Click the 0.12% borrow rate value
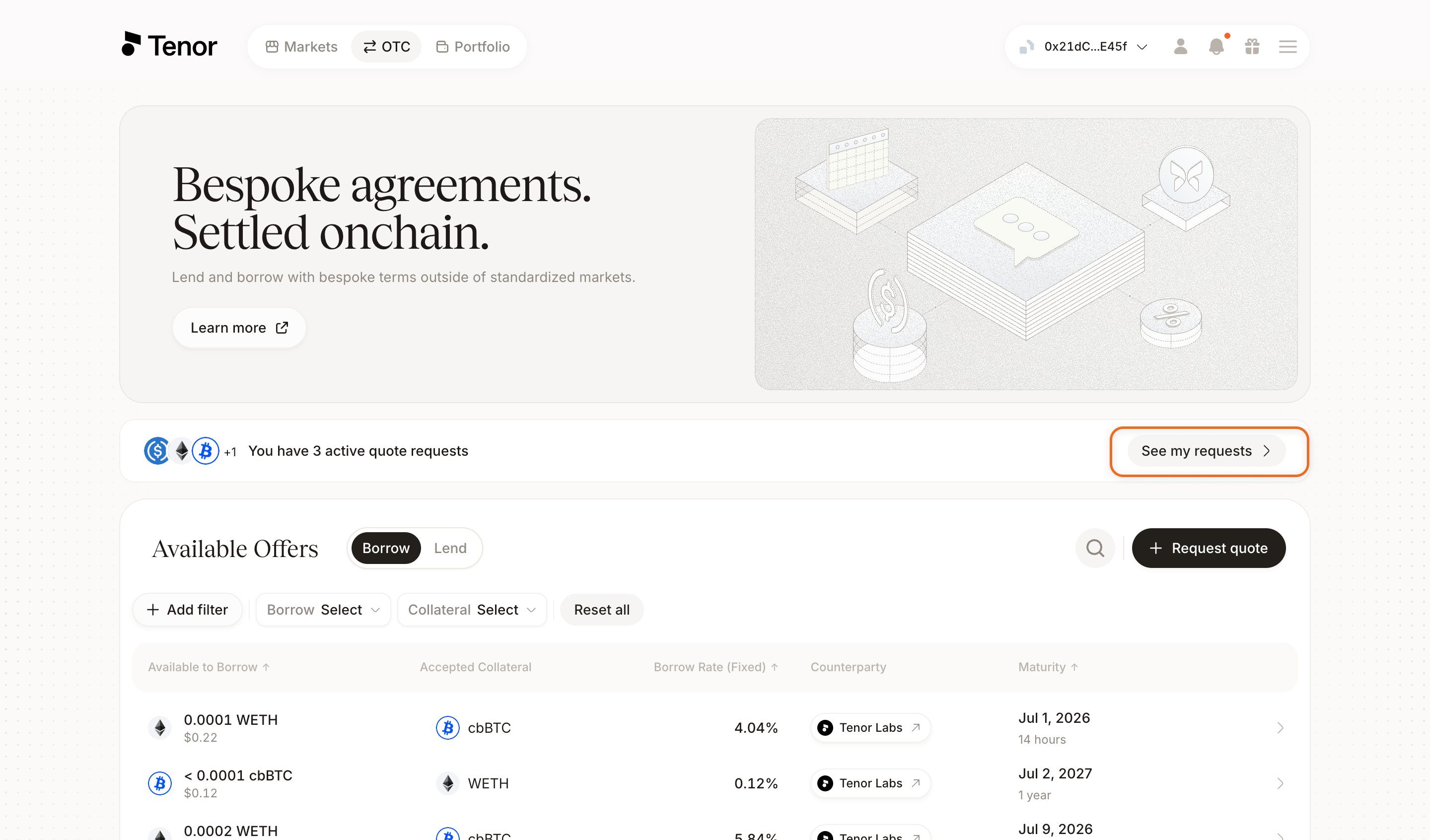This screenshot has height=840, width=1430. click(756, 783)
